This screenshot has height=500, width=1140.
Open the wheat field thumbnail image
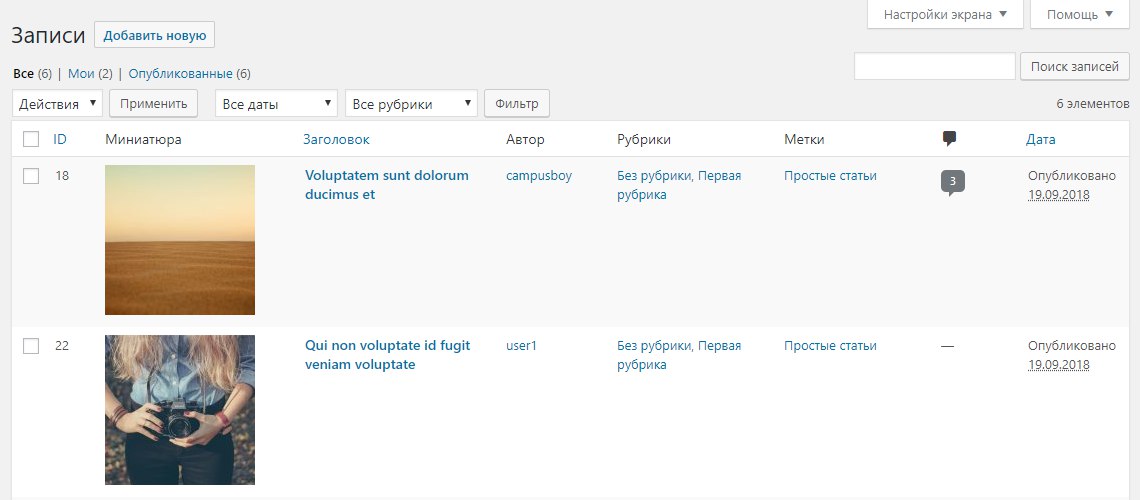click(x=180, y=240)
